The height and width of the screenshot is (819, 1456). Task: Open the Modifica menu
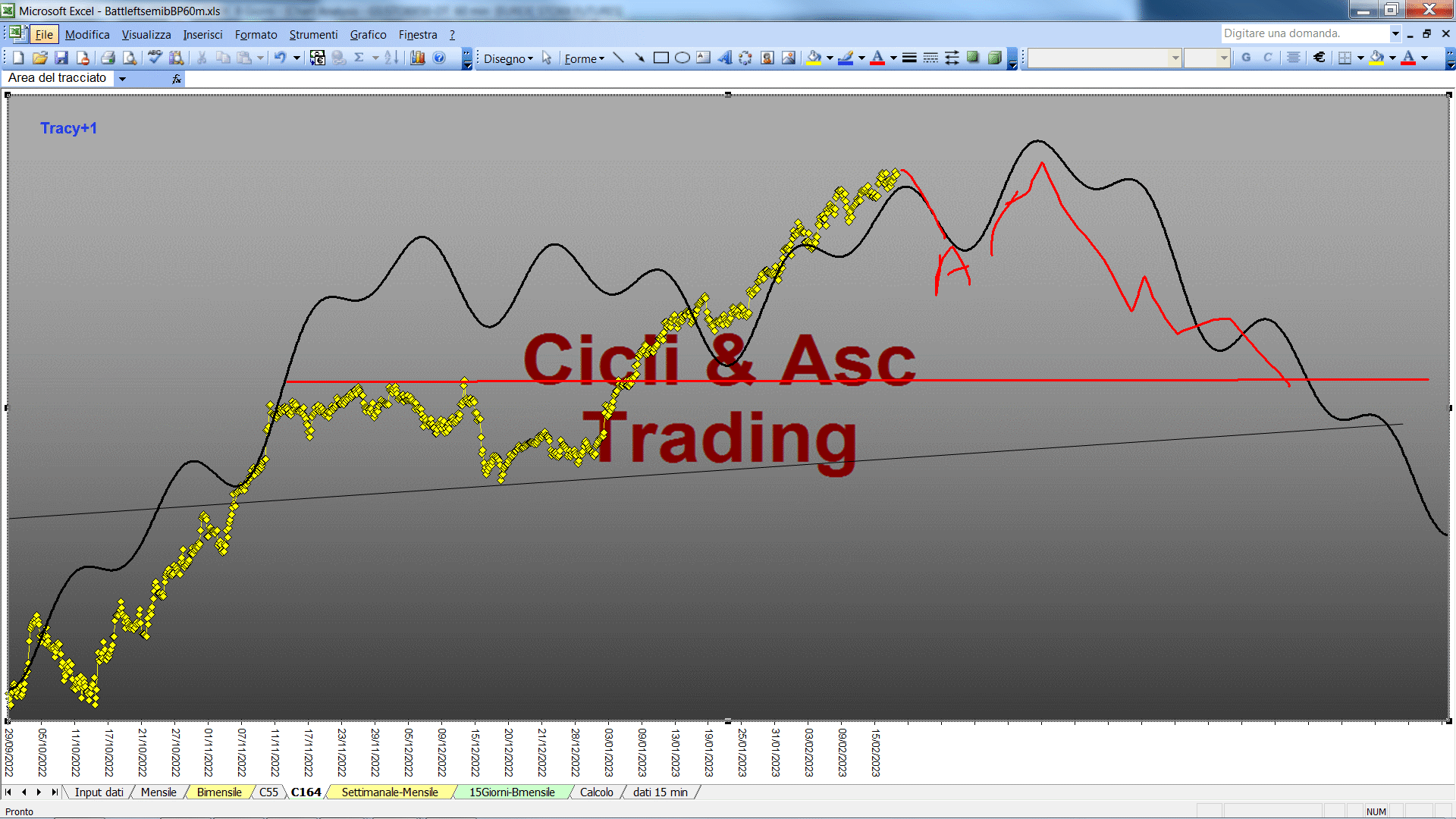[x=87, y=35]
